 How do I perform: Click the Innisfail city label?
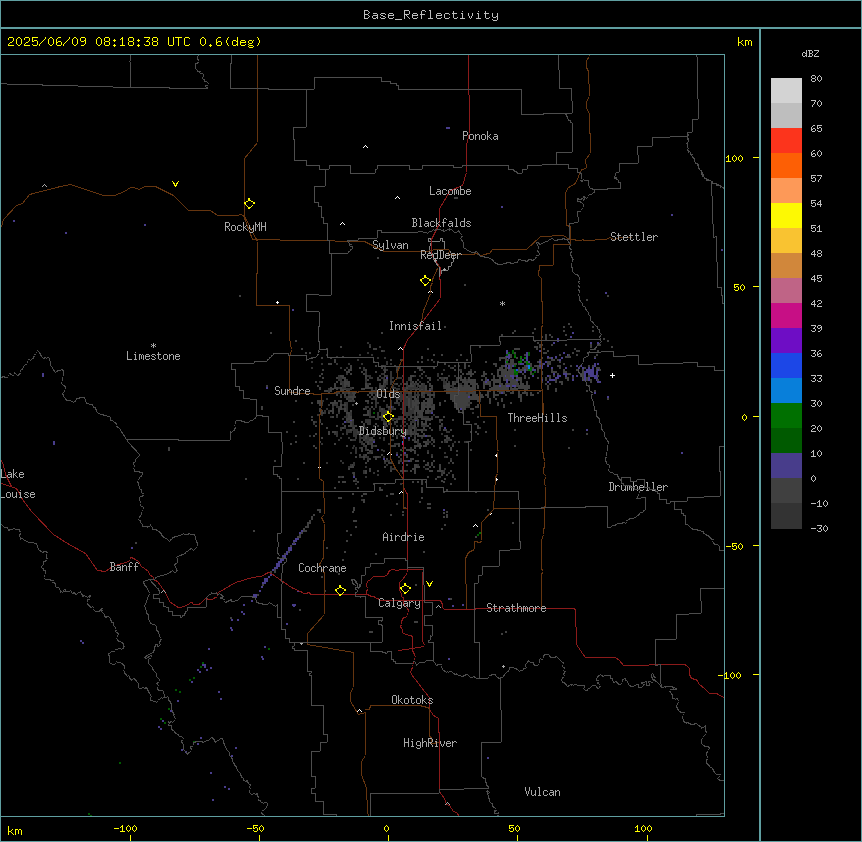point(416,326)
